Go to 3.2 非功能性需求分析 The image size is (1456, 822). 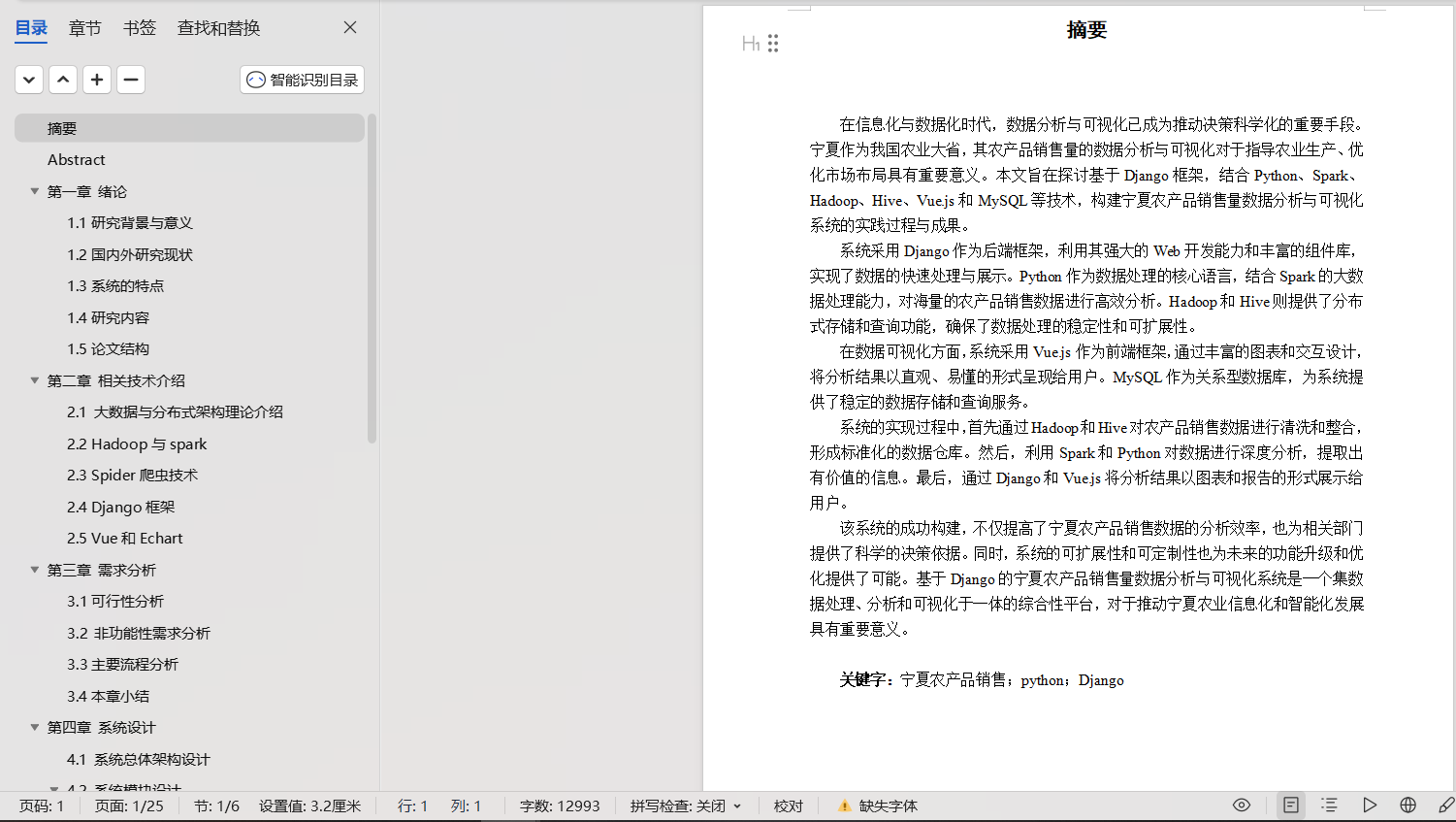[x=139, y=633]
